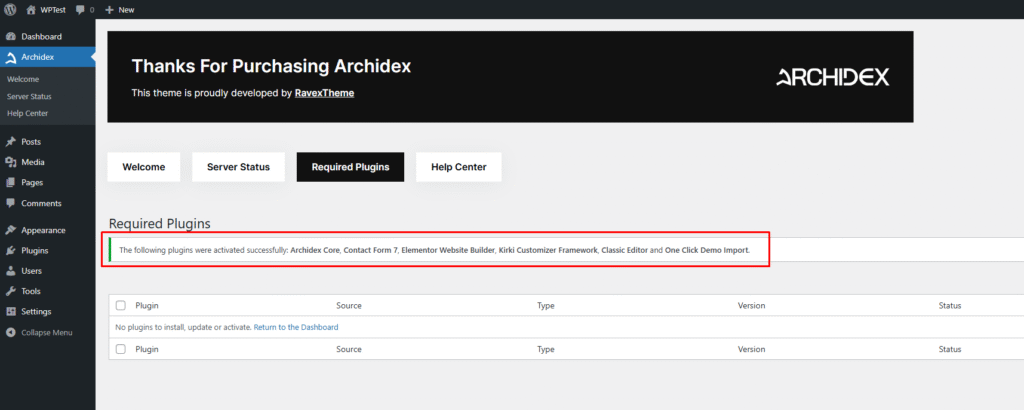Viewport: 1024px width, 410px height.
Task: Check the top select-all Plugin checkbox
Action: [121, 305]
